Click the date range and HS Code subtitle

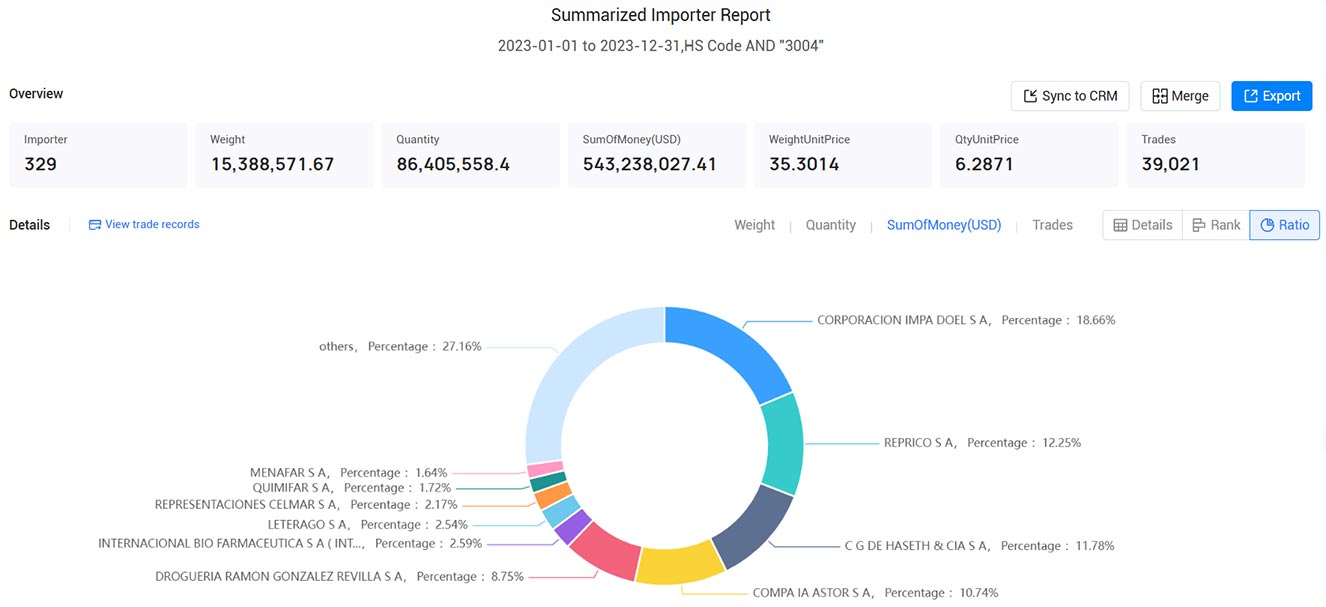pyautogui.click(x=661, y=47)
